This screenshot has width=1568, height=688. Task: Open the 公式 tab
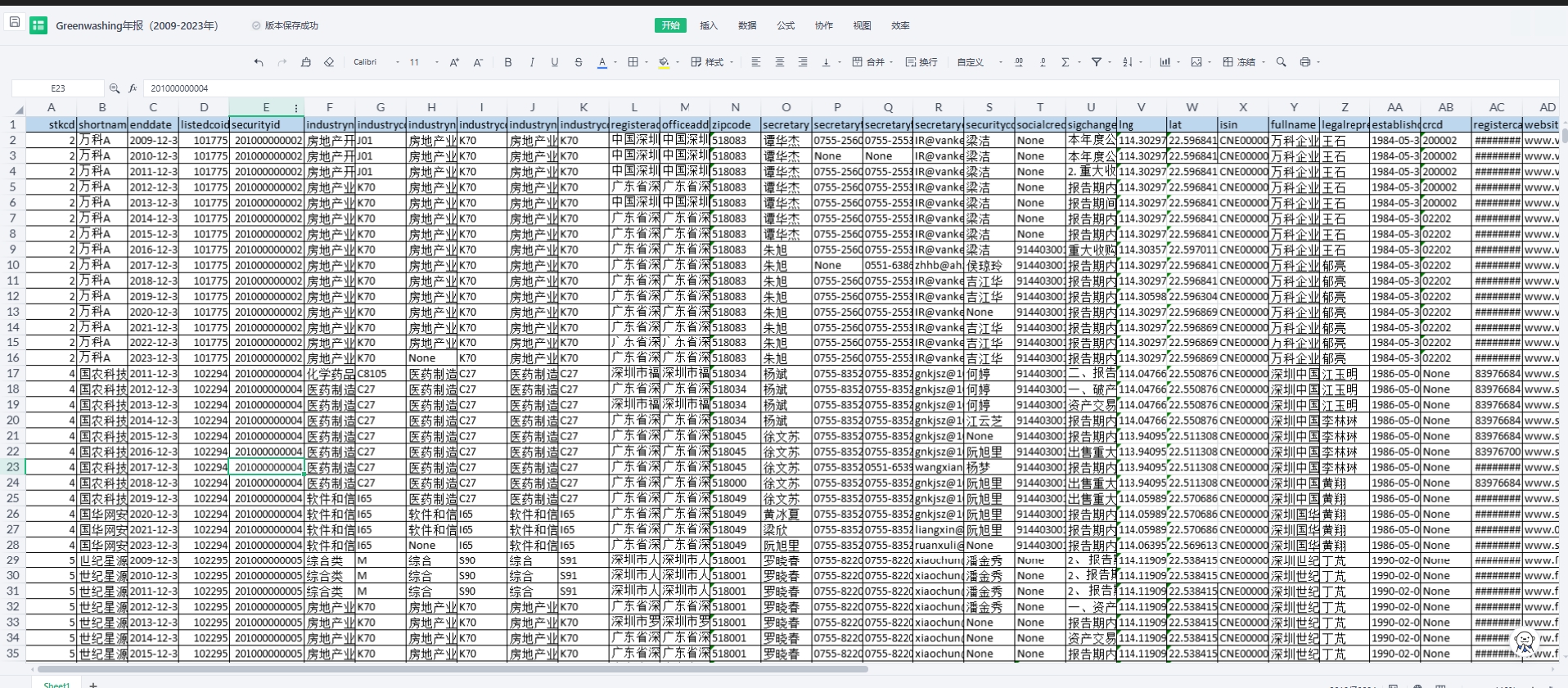click(x=786, y=25)
